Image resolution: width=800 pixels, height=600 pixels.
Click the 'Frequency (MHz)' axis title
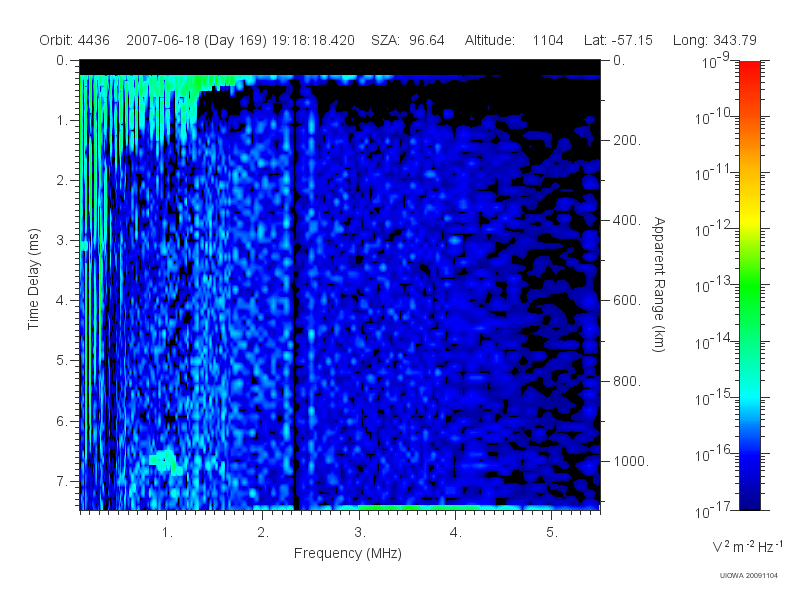(x=348, y=553)
